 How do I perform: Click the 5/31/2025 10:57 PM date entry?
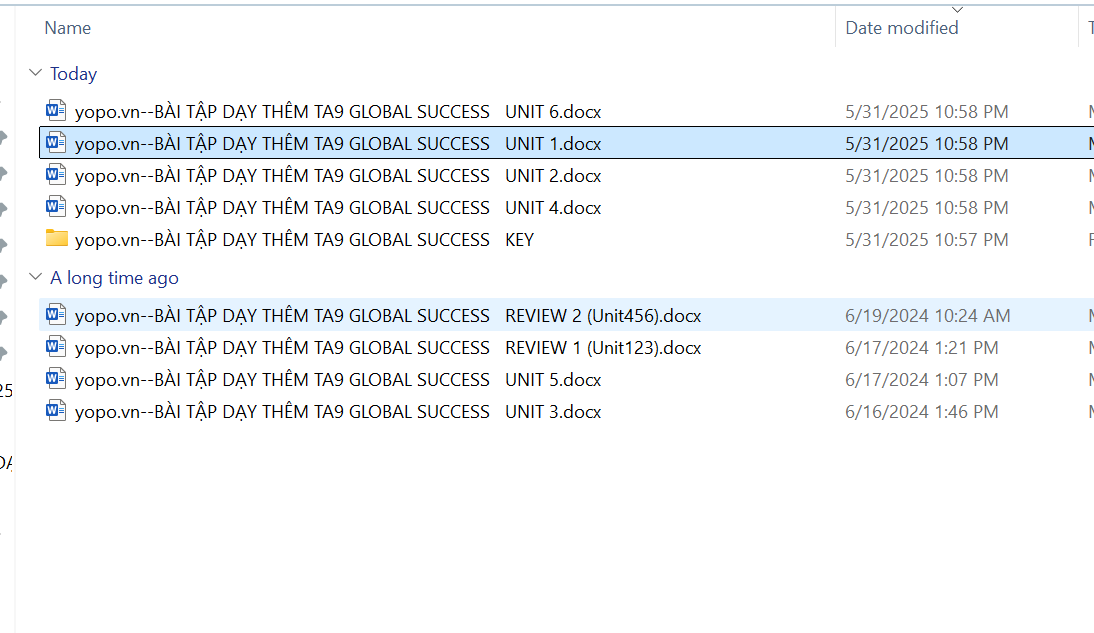click(926, 240)
